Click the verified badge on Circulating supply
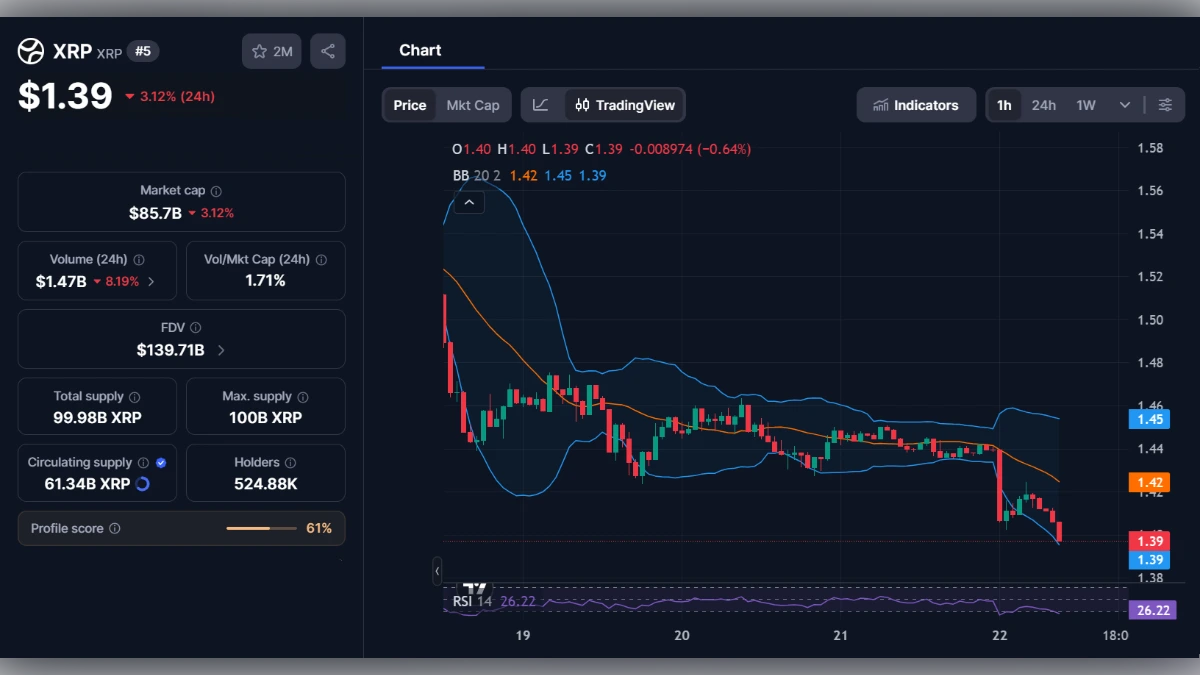 [x=160, y=462]
